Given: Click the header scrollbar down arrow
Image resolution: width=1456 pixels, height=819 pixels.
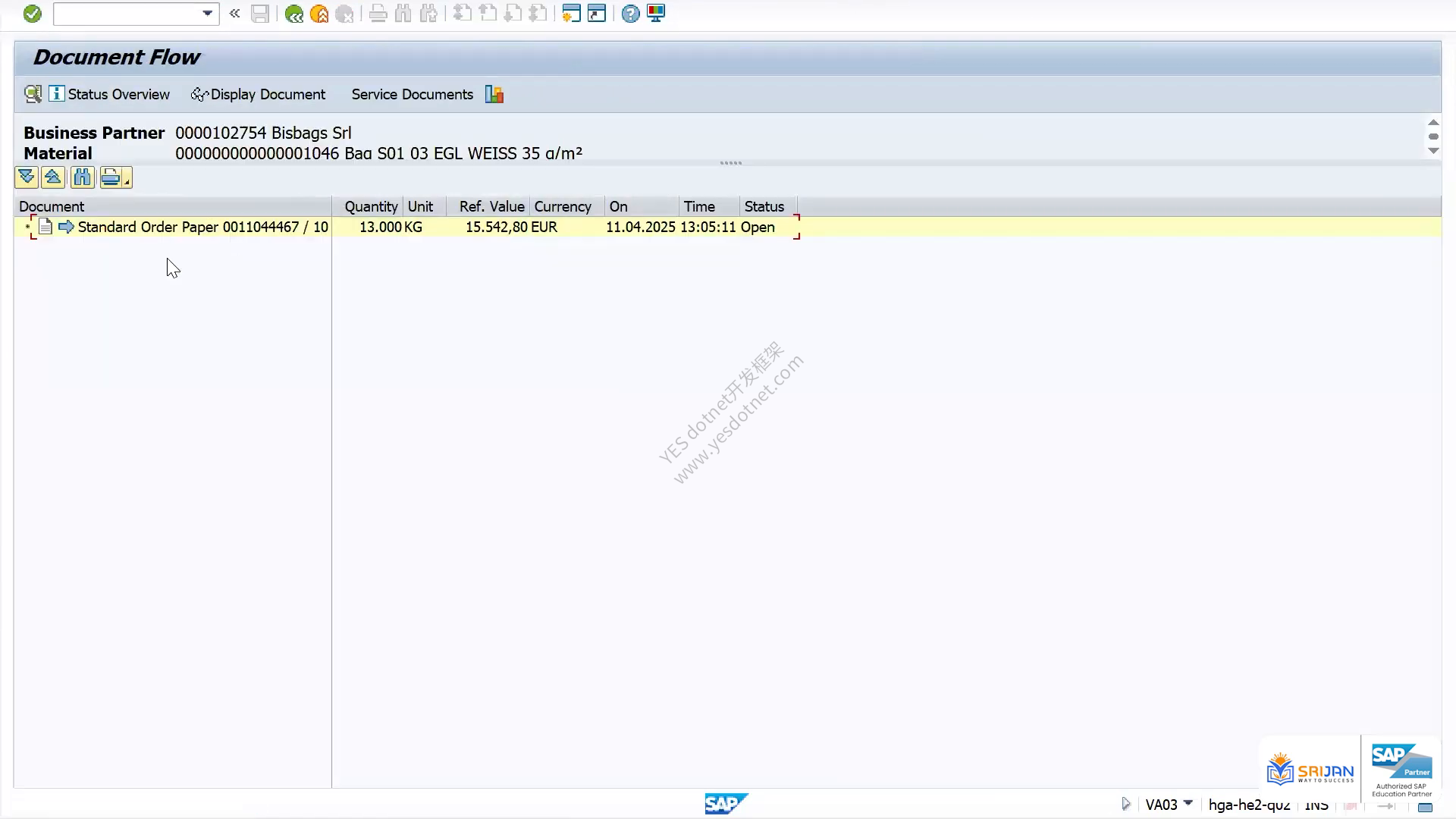Looking at the screenshot, I should pyautogui.click(x=1433, y=151).
